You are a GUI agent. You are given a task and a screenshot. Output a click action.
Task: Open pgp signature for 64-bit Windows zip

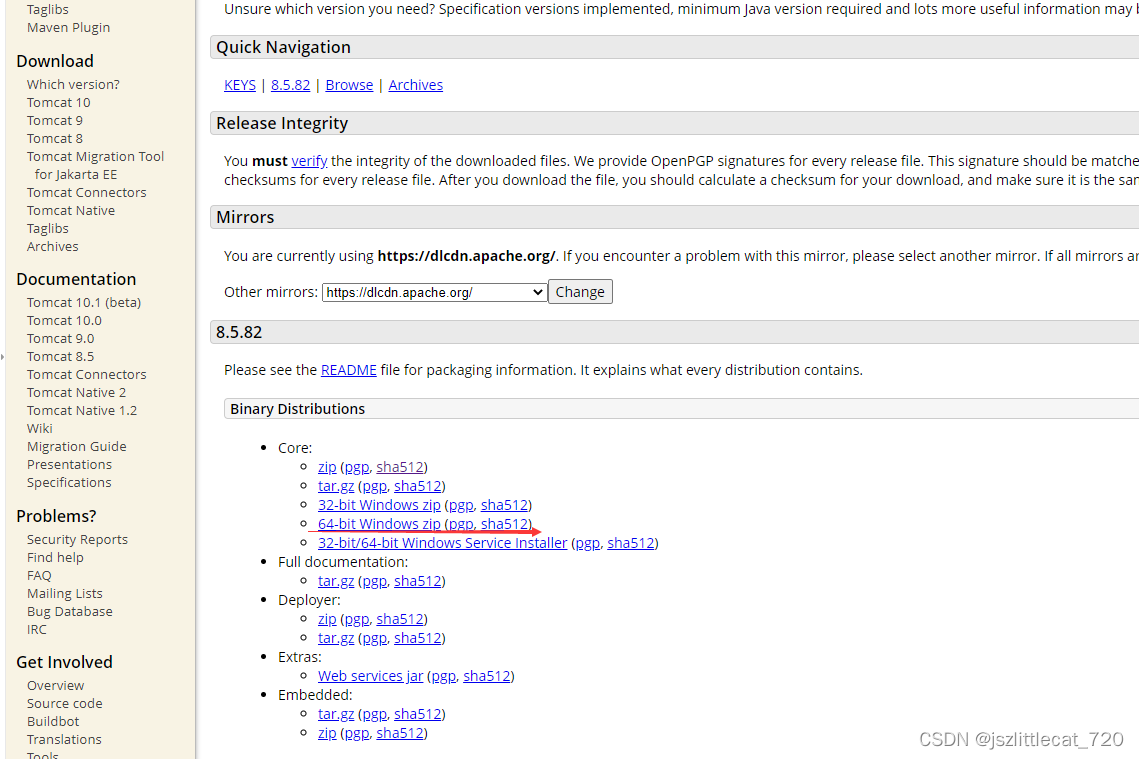[x=461, y=524]
